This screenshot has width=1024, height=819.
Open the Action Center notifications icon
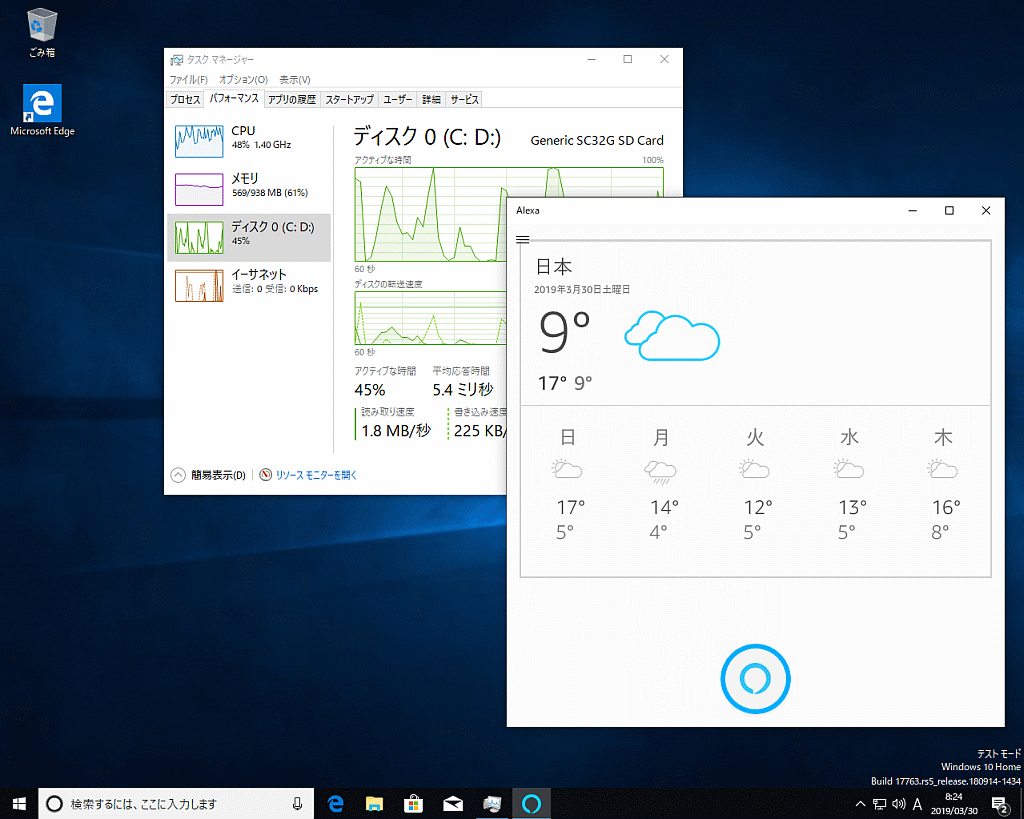point(1000,804)
